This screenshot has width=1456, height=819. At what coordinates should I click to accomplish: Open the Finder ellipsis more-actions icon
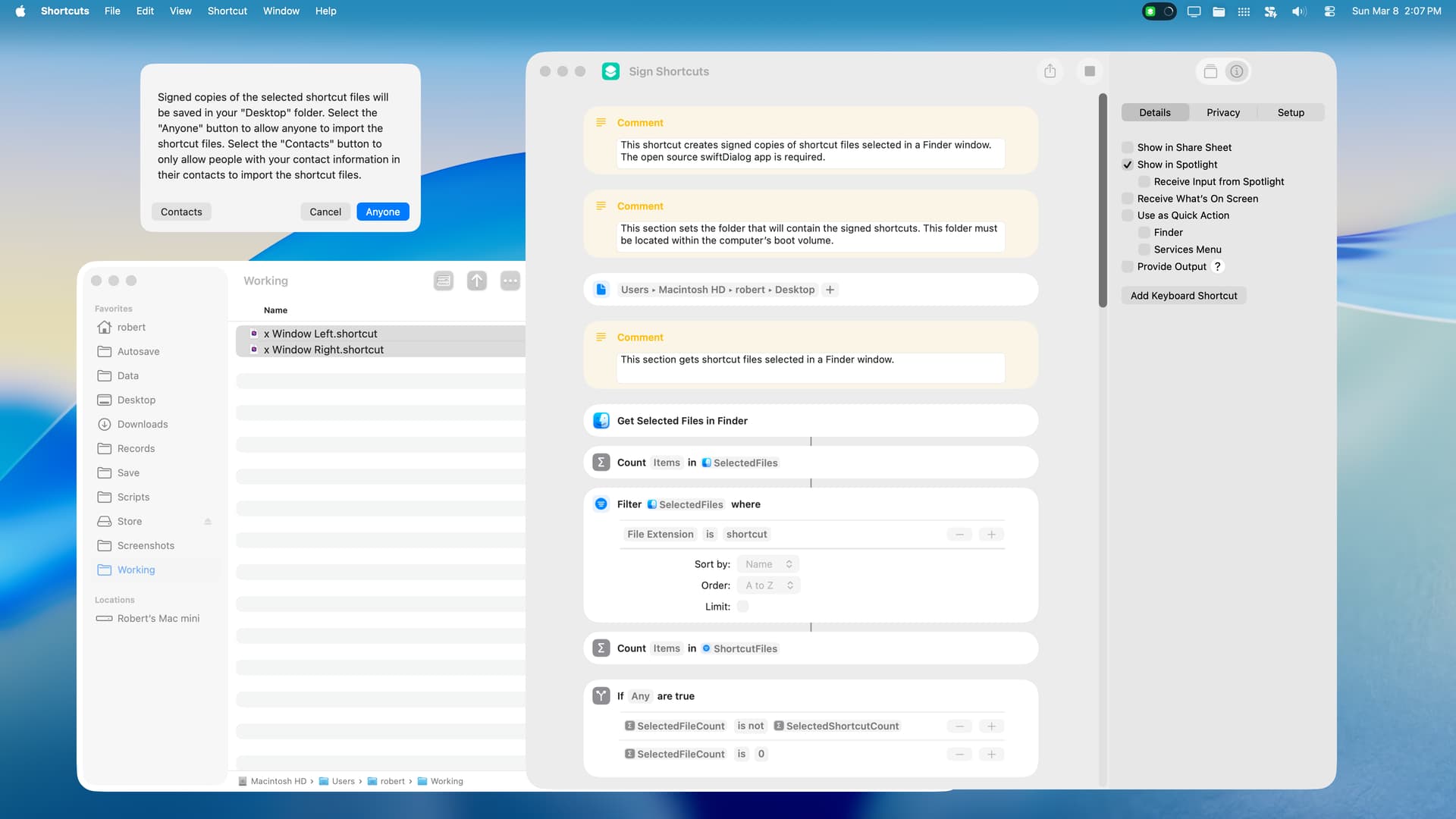point(510,281)
